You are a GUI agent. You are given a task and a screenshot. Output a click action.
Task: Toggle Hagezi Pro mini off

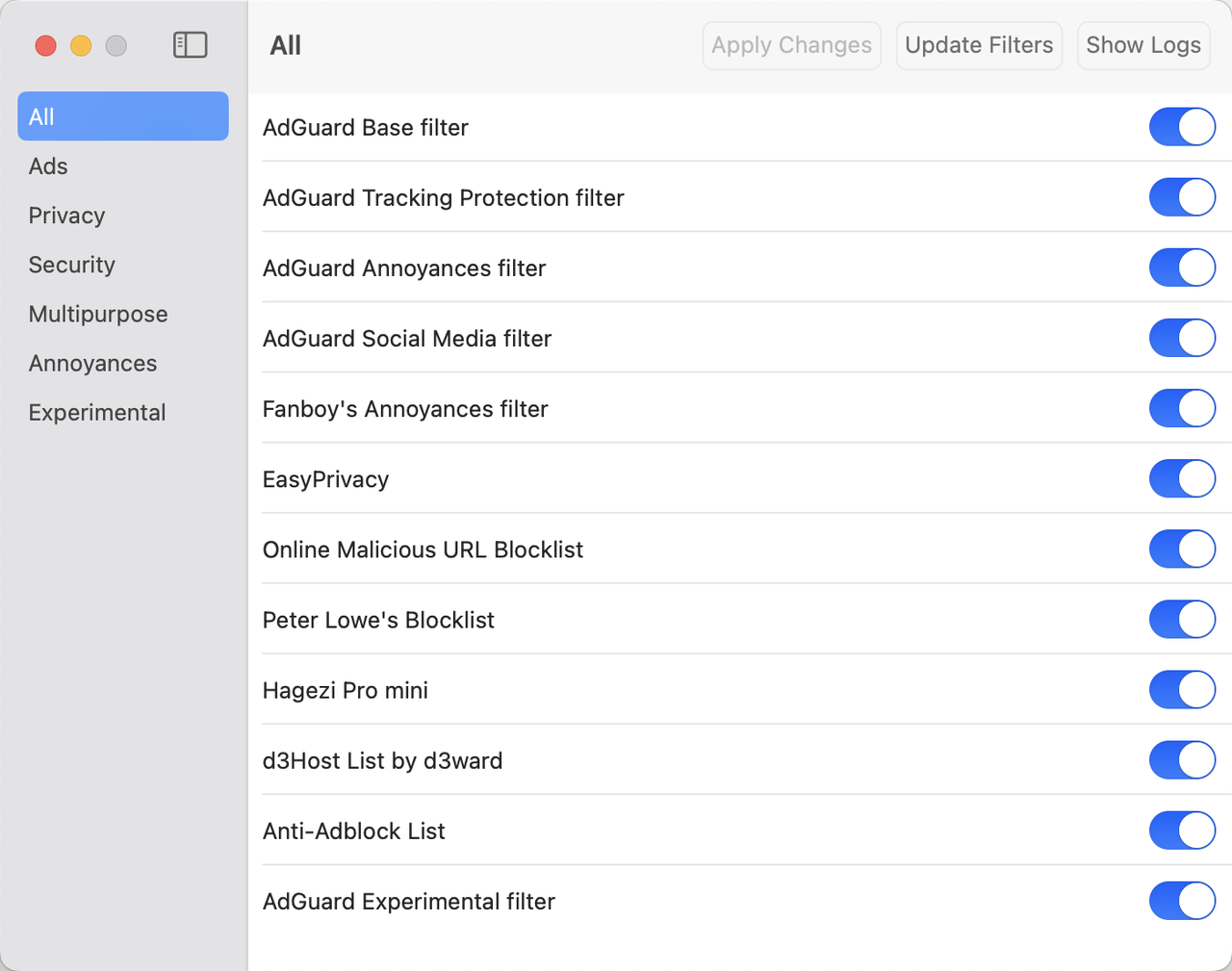click(x=1181, y=689)
